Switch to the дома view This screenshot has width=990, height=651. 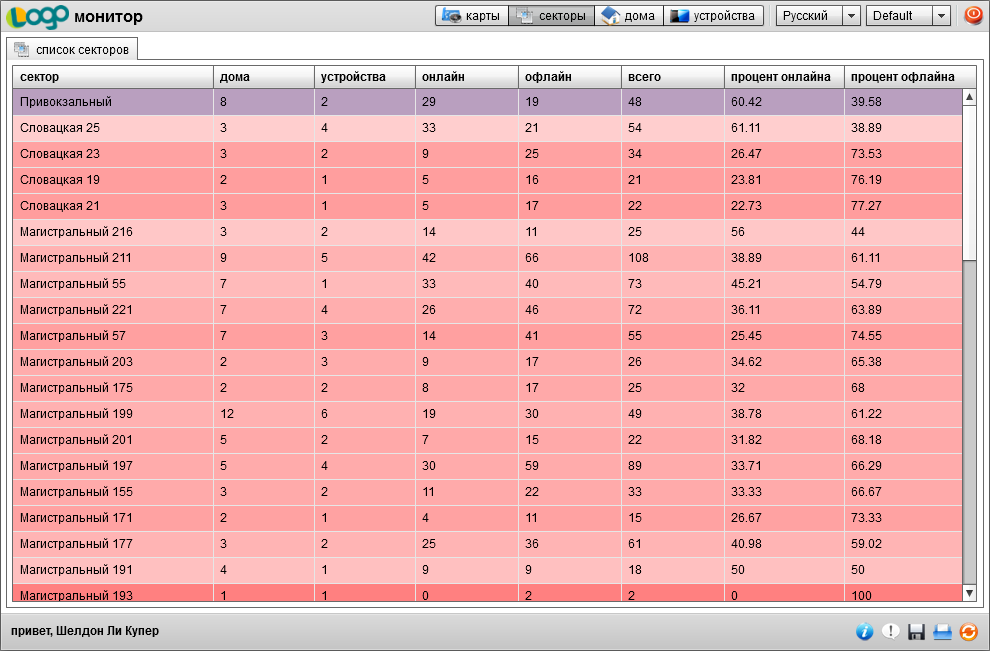[x=628, y=16]
